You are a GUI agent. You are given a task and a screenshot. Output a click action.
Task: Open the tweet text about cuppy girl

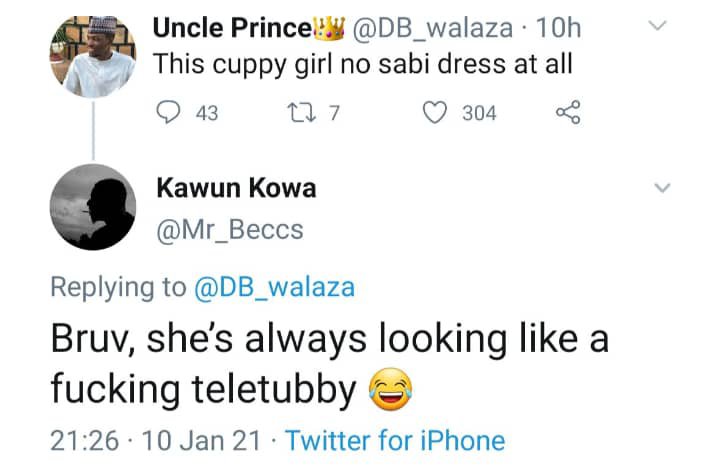coord(362,65)
